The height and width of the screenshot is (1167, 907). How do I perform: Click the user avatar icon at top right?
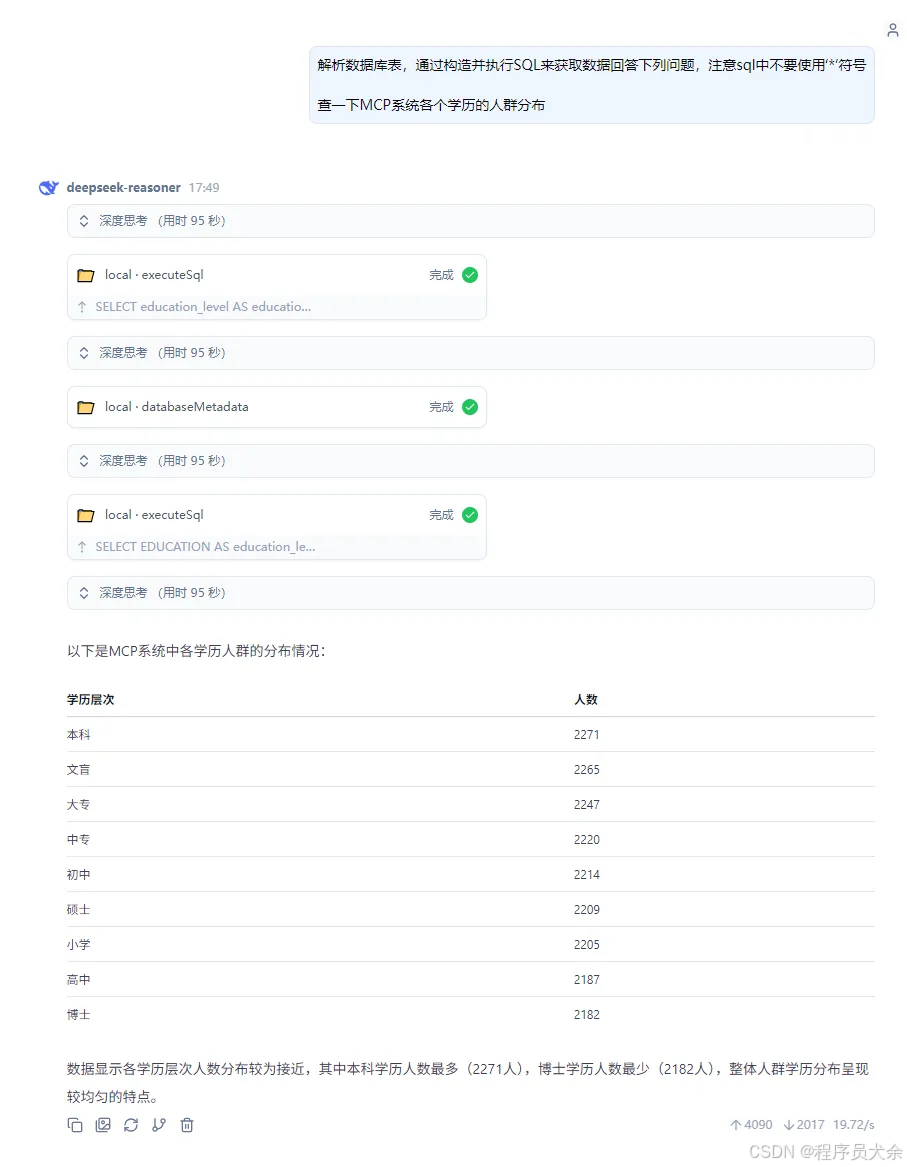(893, 30)
